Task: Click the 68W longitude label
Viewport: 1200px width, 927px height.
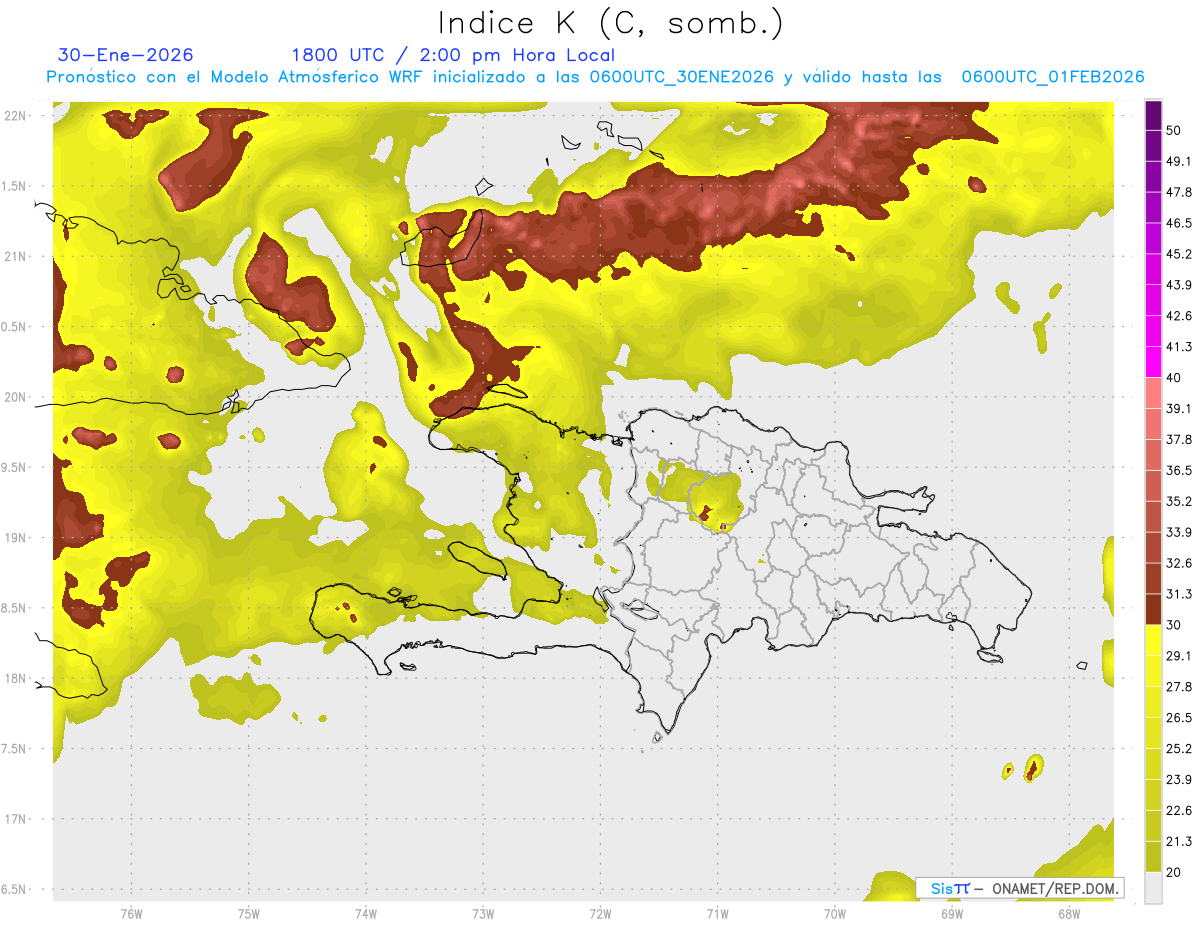Action: (1068, 914)
